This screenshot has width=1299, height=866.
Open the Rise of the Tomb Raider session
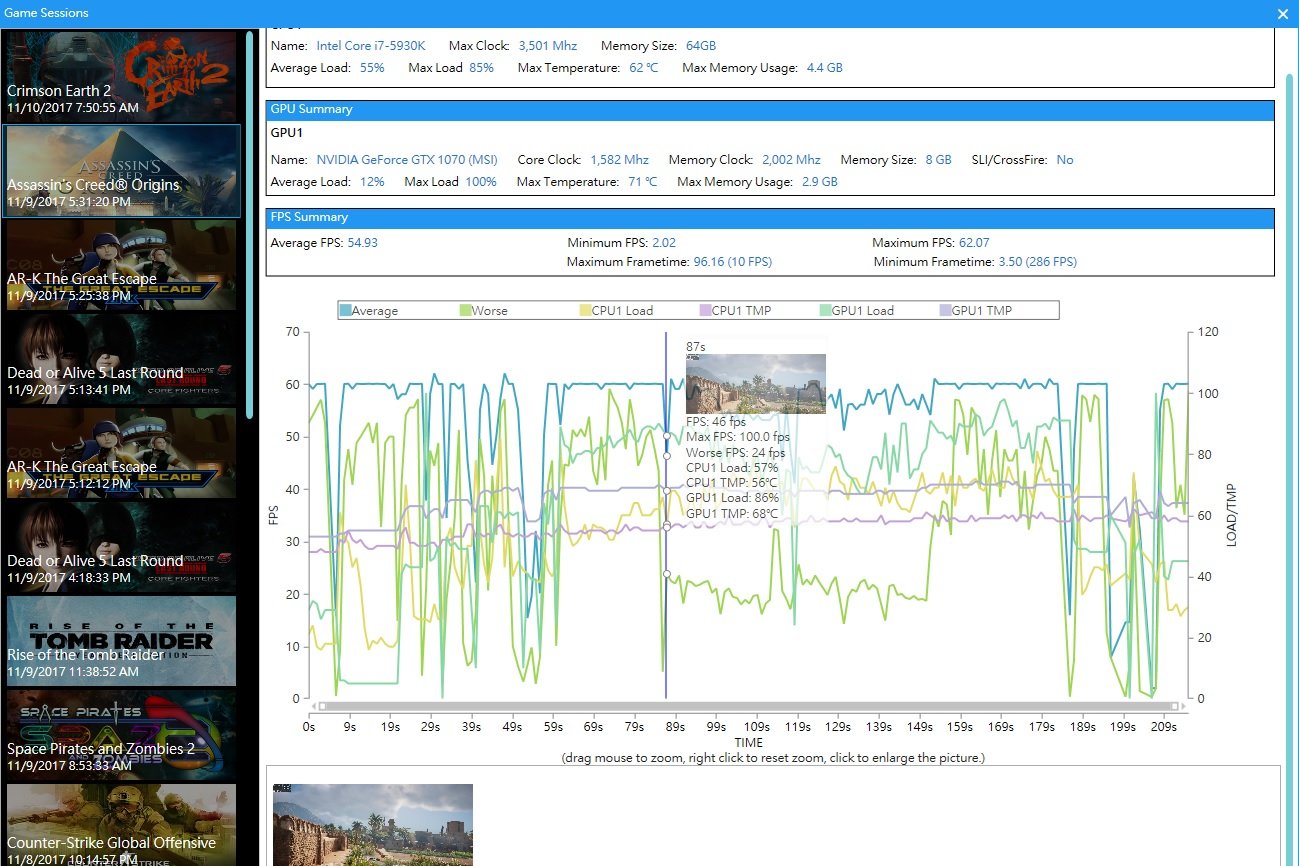tap(121, 641)
